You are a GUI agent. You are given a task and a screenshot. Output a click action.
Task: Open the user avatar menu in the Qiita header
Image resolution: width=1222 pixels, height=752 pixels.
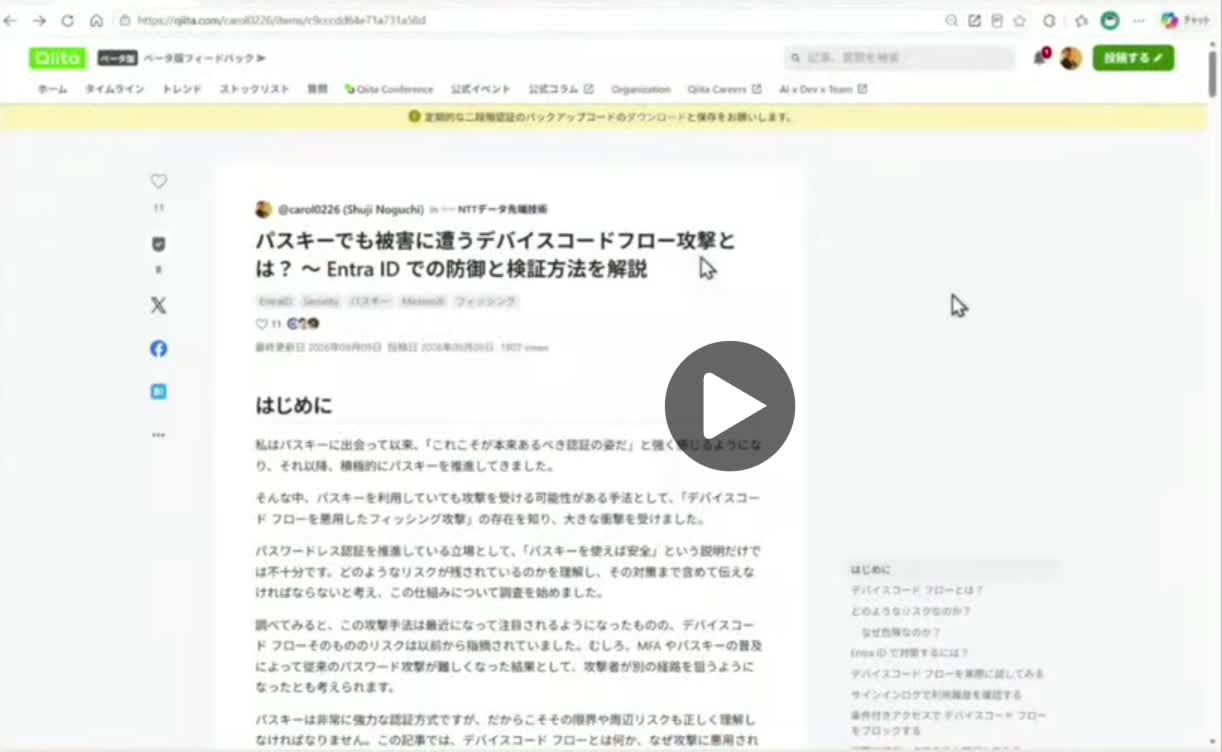1071,58
